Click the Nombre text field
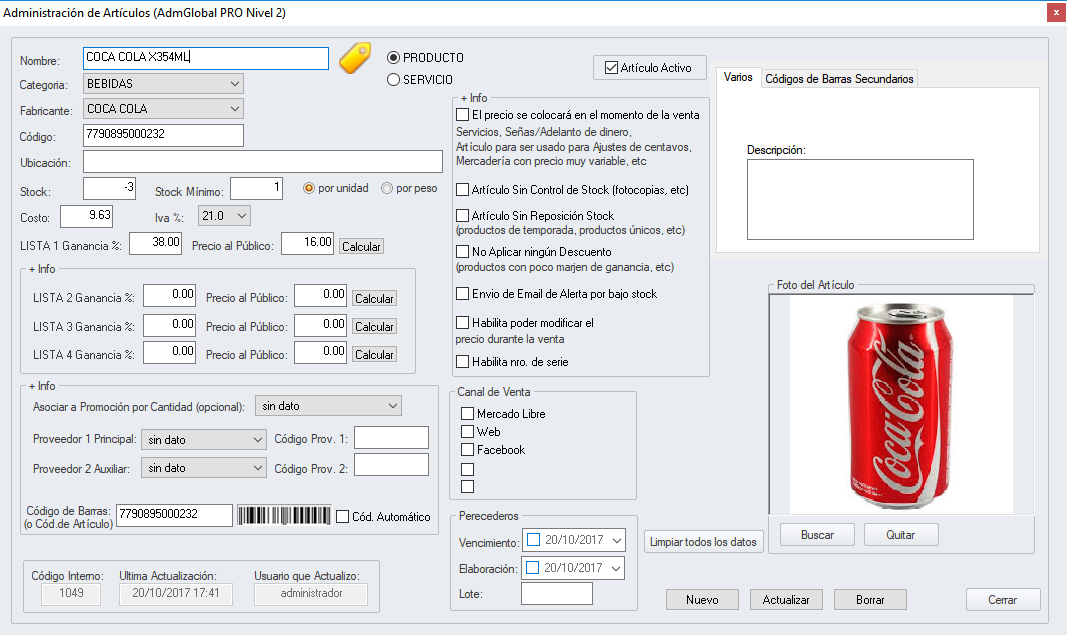Image resolution: width=1067 pixels, height=635 pixels. coord(206,58)
